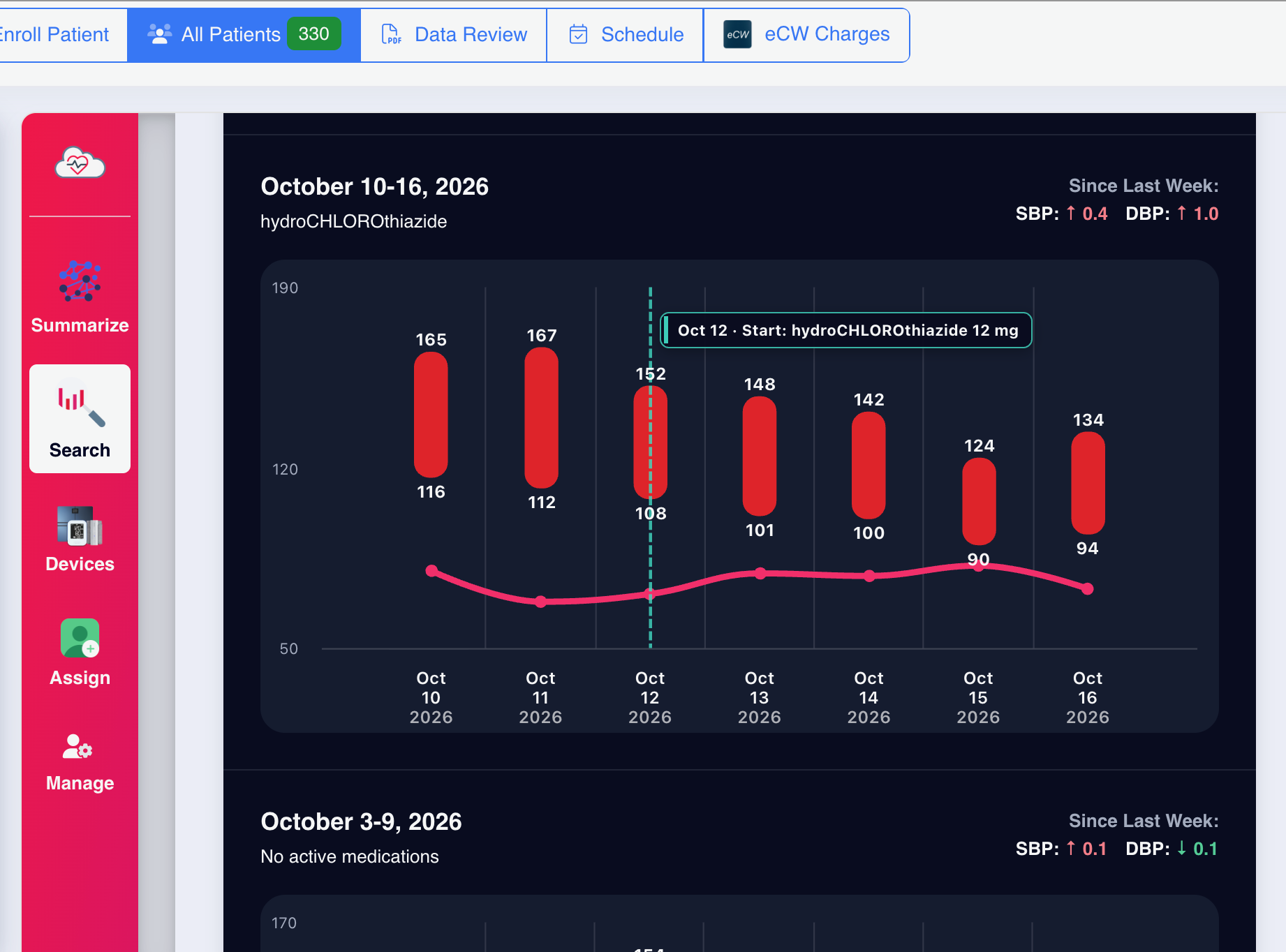This screenshot has width=1286, height=952.
Task: Click the eCW logo icon
Action: point(737,34)
